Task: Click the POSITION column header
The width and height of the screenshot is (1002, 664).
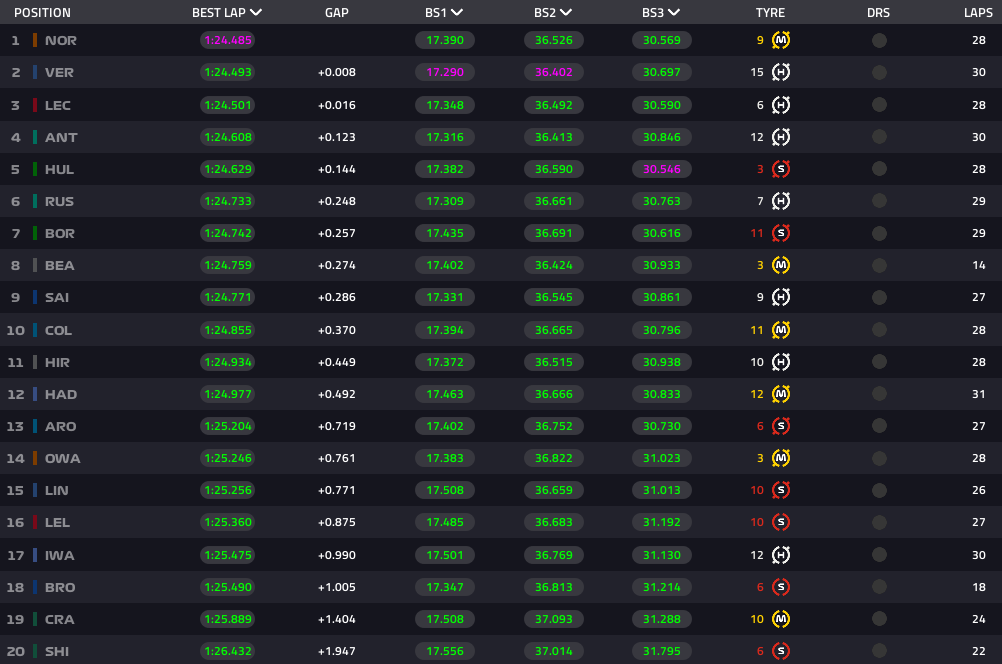Action: point(42,13)
